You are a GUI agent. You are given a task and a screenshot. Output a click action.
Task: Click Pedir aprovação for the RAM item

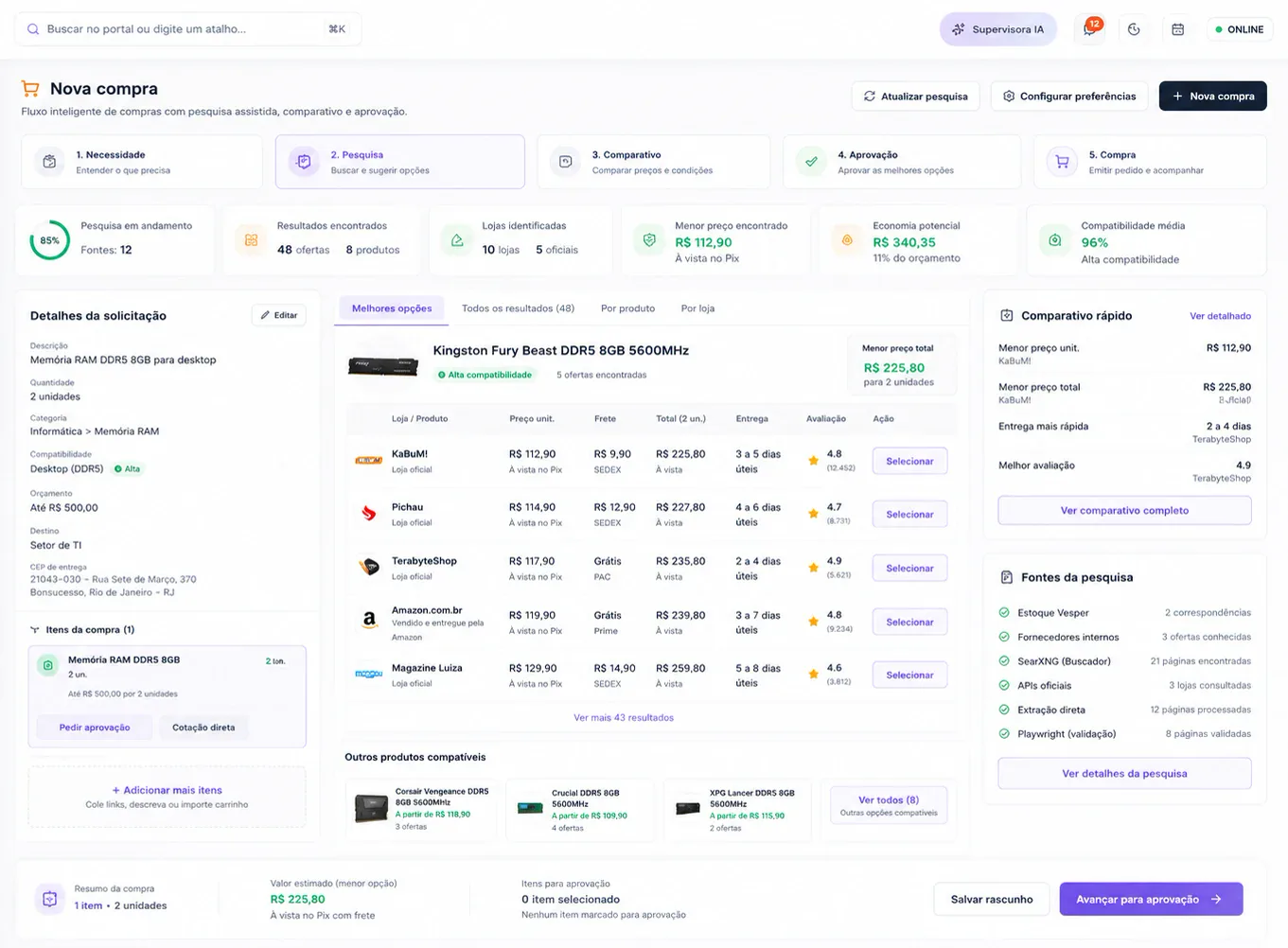point(95,728)
